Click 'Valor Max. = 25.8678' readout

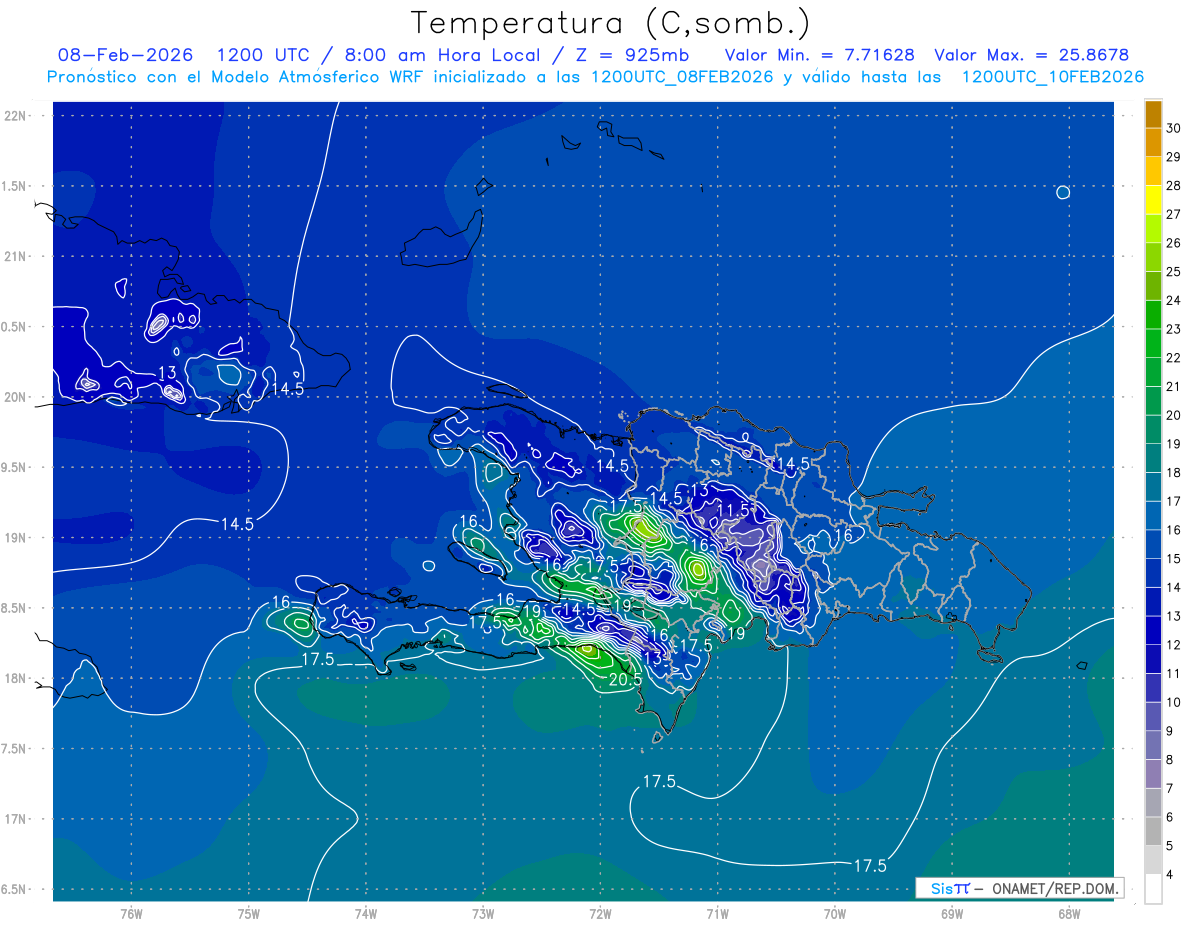pyautogui.click(x=1031, y=56)
